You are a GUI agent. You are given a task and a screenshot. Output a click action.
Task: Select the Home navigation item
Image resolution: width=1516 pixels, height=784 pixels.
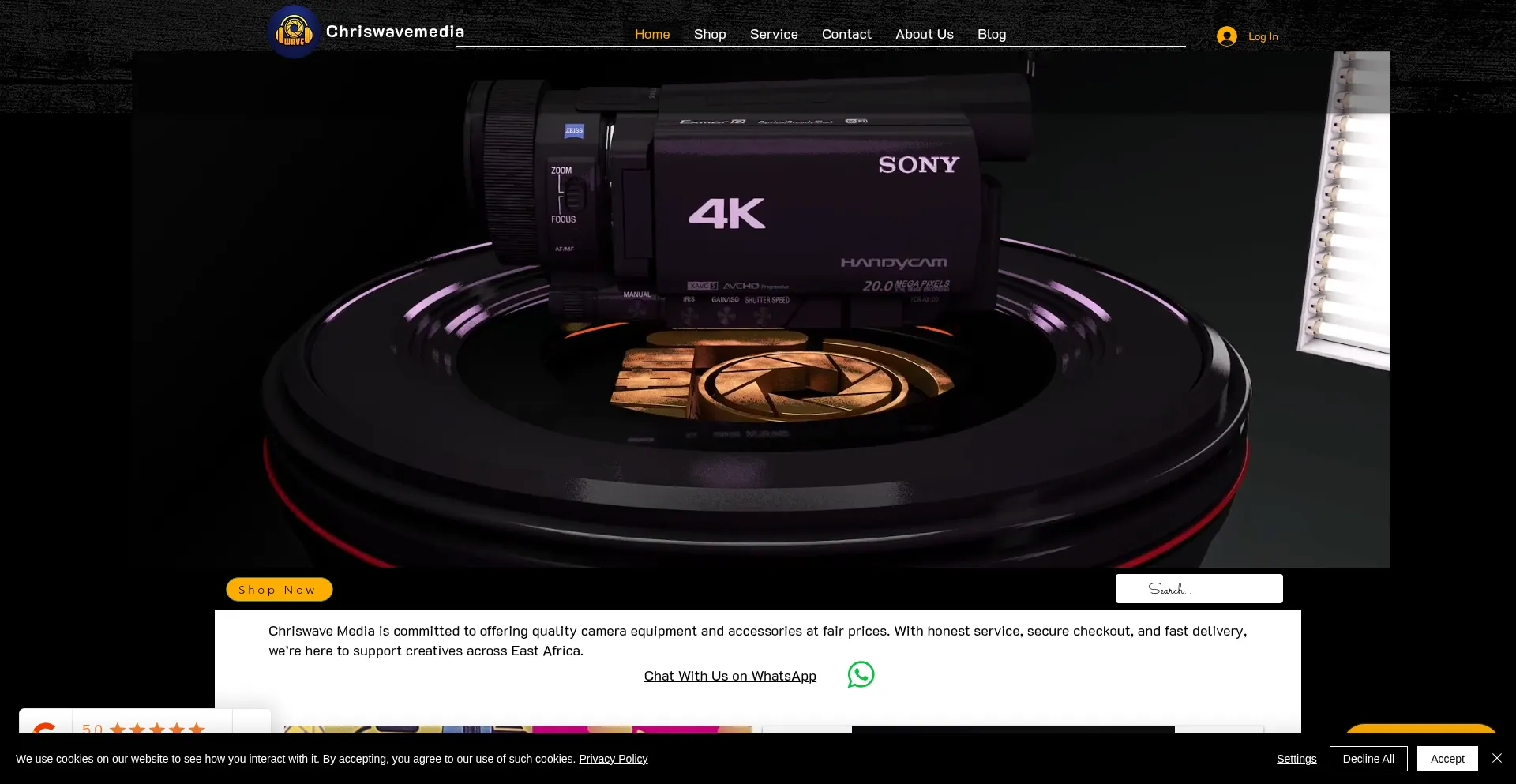point(652,34)
